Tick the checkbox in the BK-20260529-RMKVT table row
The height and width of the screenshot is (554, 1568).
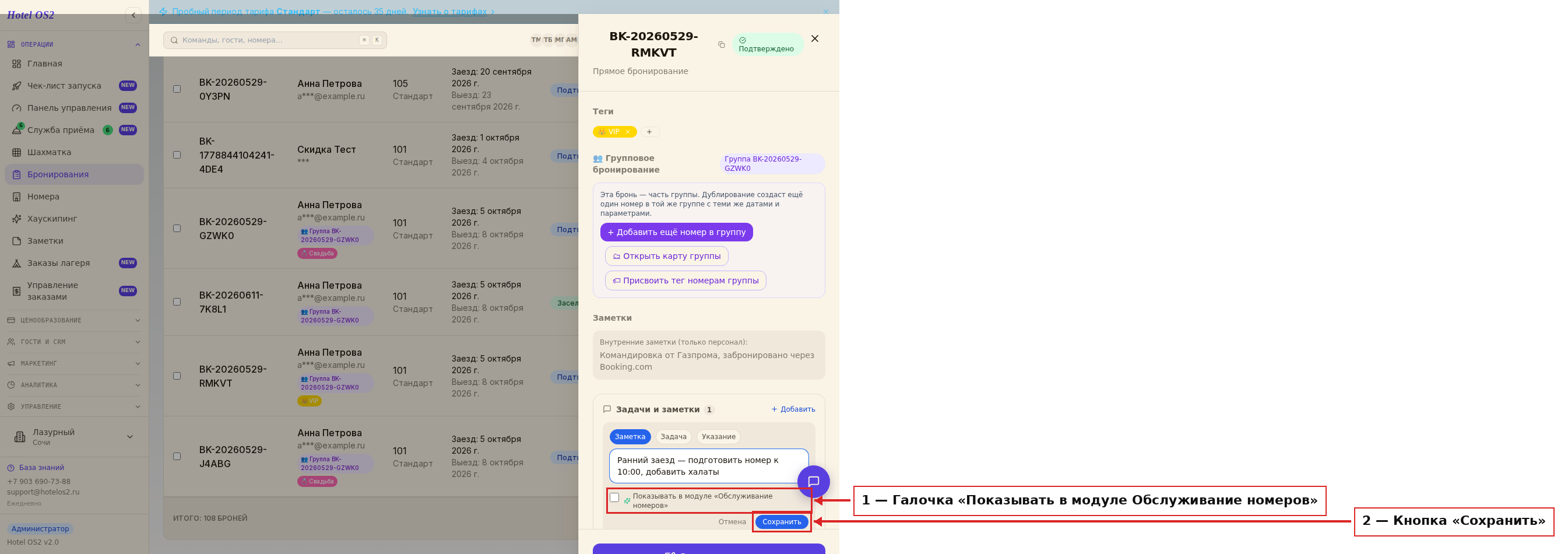click(177, 376)
